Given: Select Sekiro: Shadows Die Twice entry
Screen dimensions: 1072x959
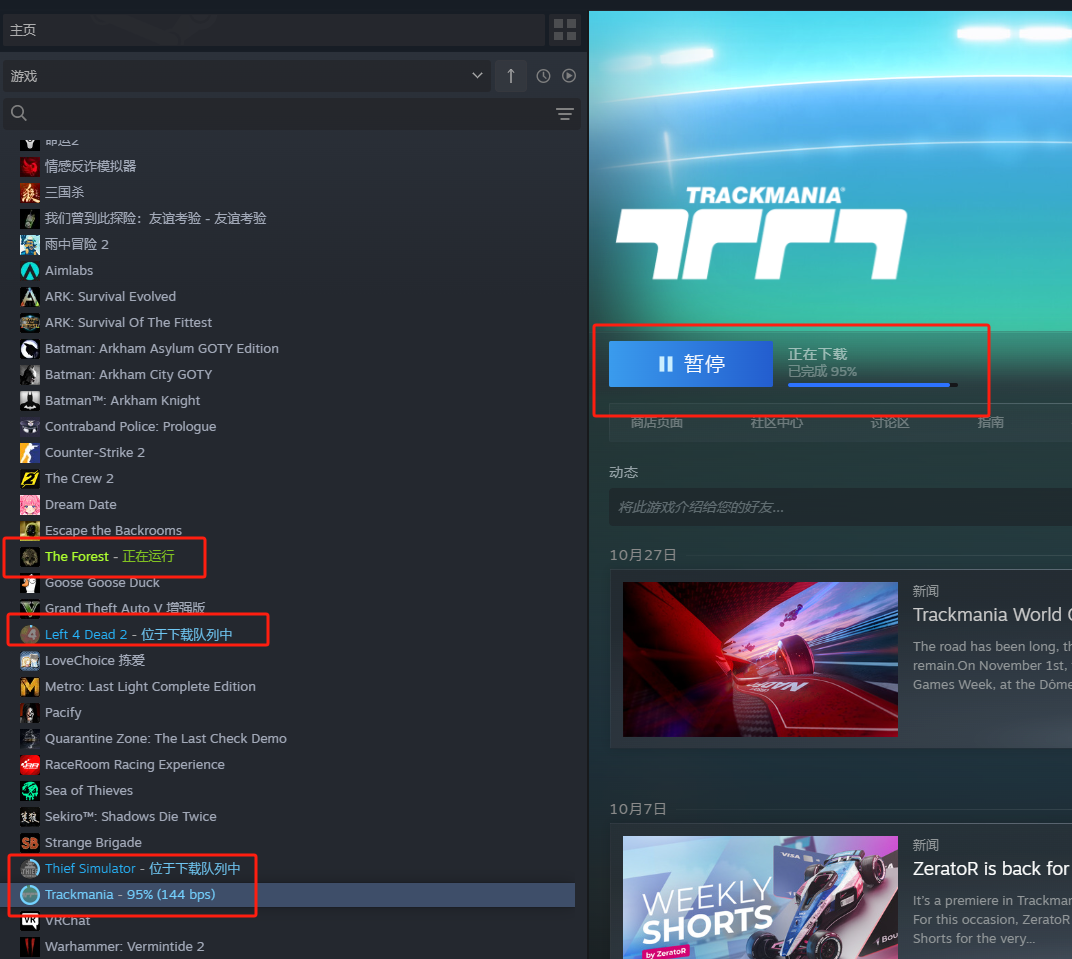Looking at the screenshot, I should [131, 817].
